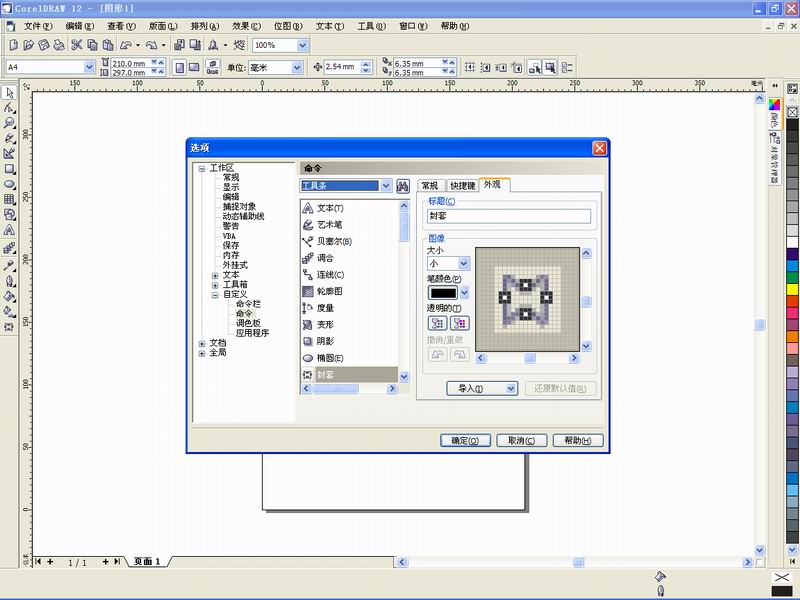Select 命令栏 in the options tree
This screenshot has height=600, width=800.
coord(248,304)
